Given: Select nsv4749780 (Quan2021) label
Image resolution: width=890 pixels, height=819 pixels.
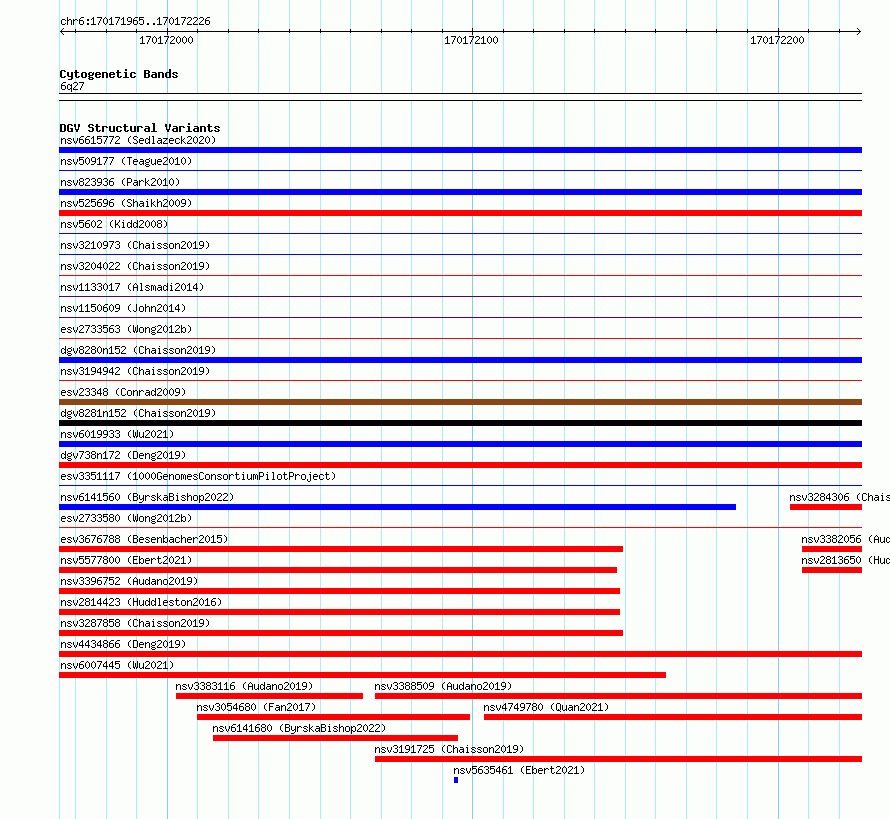Looking at the screenshot, I should coord(546,707).
